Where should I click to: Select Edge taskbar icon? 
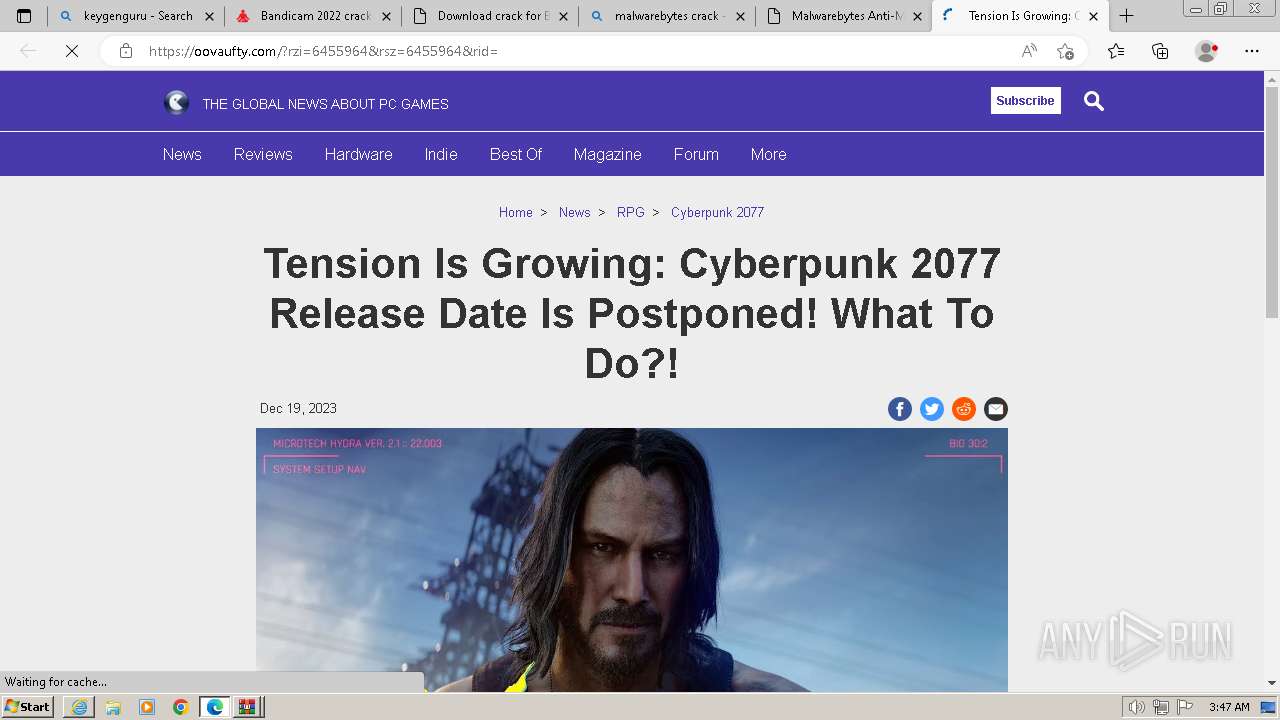click(x=215, y=707)
